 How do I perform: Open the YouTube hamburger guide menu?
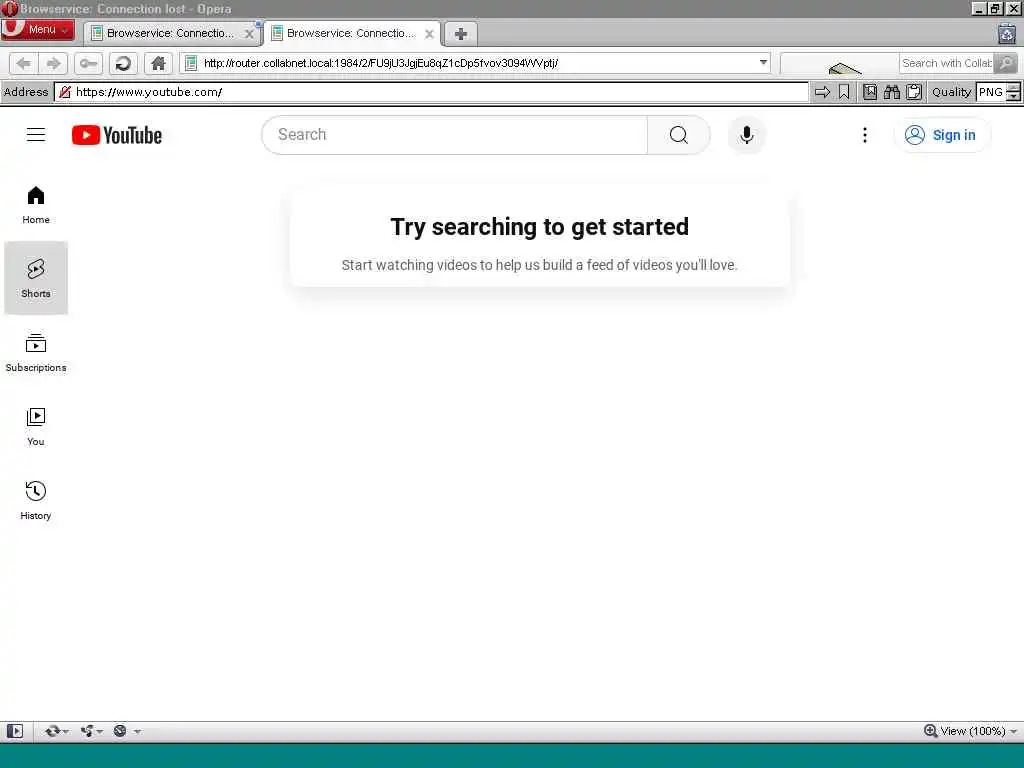tap(36, 135)
